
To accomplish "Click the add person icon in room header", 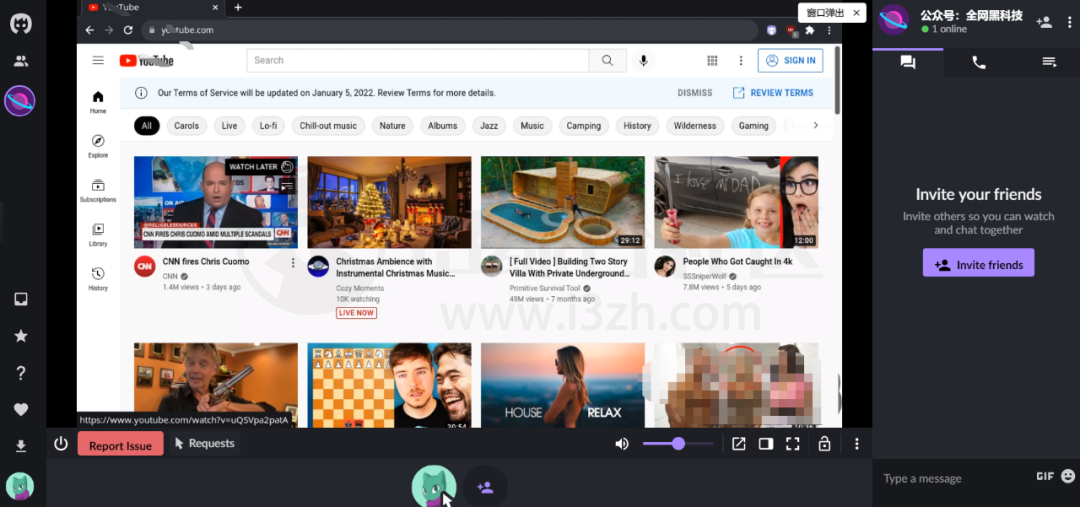I will [1044, 21].
